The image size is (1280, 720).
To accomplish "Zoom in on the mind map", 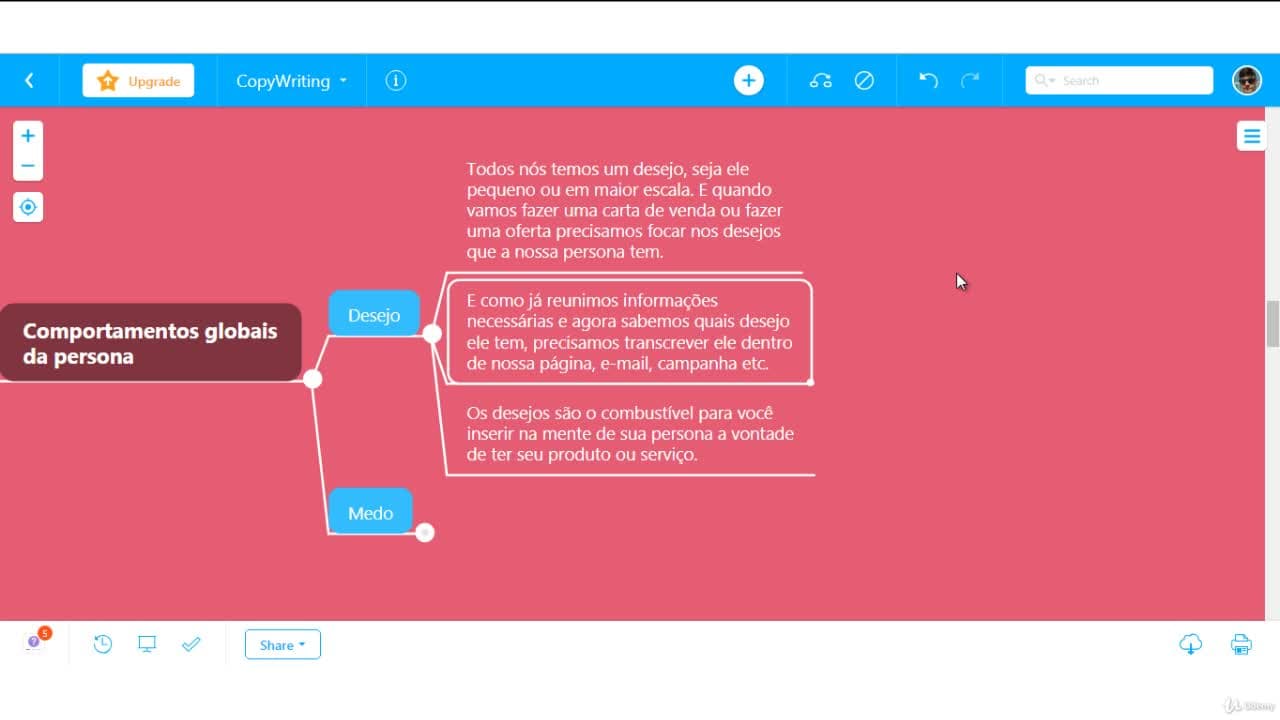I will pyautogui.click(x=28, y=136).
